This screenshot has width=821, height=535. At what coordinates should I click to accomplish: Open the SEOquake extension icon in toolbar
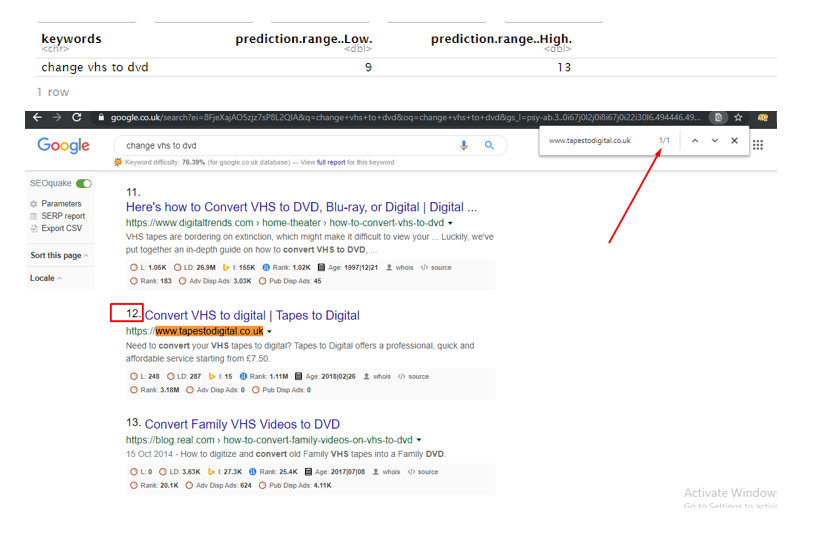pyautogui.click(x=762, y=117)
